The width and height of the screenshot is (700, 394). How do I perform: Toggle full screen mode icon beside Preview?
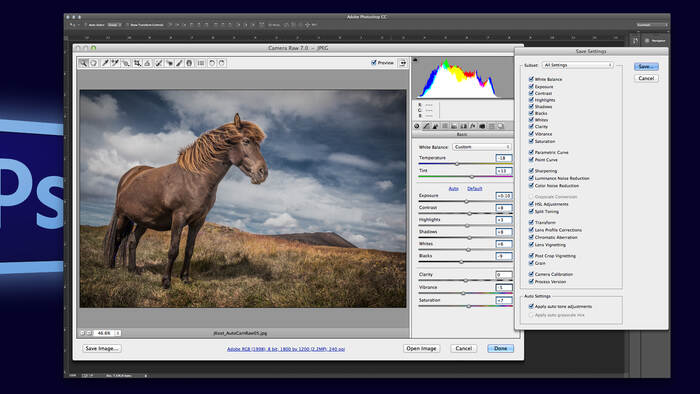point(403,63)
